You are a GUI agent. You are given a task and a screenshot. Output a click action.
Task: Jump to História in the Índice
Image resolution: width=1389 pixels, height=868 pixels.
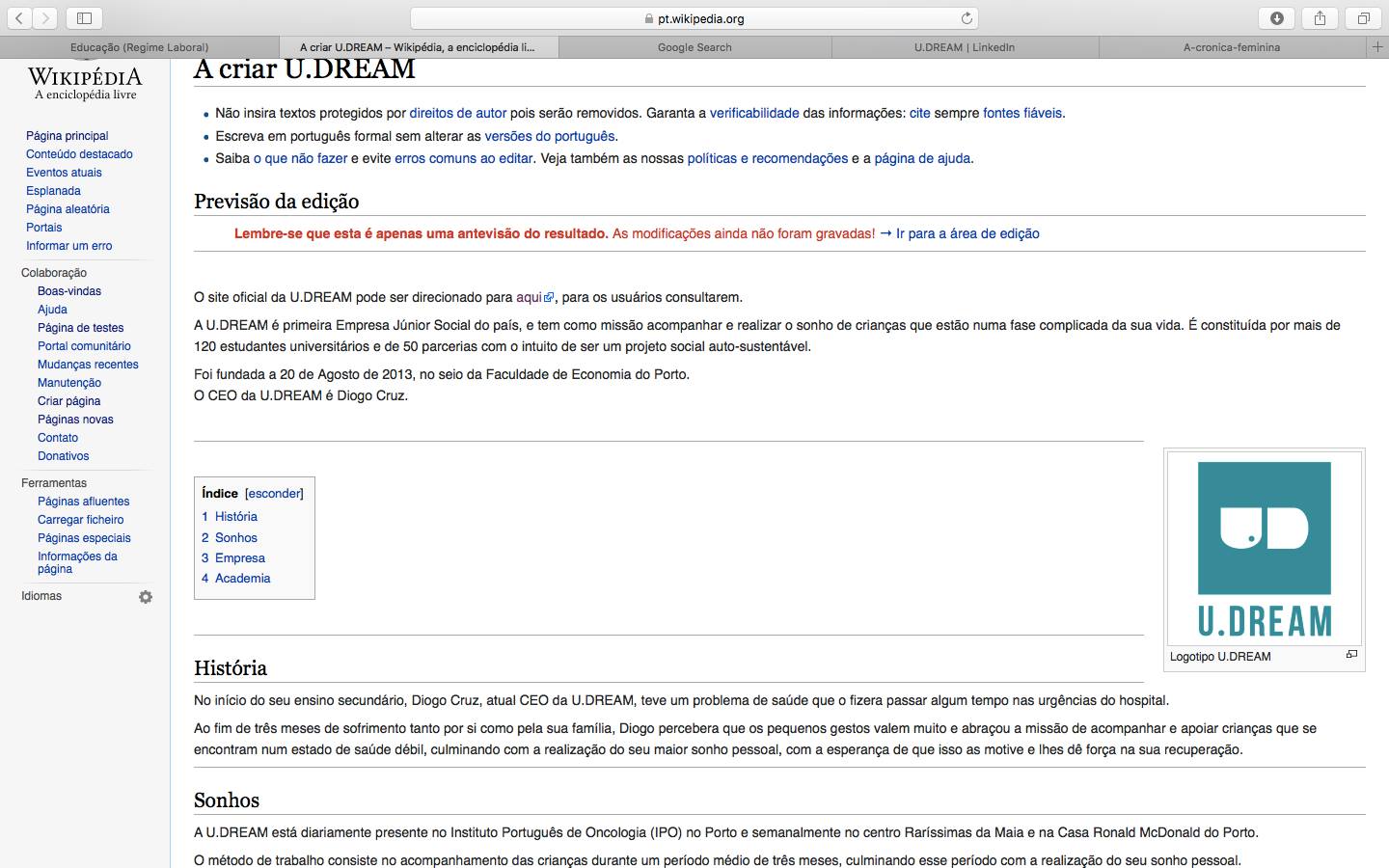point(230,517)
